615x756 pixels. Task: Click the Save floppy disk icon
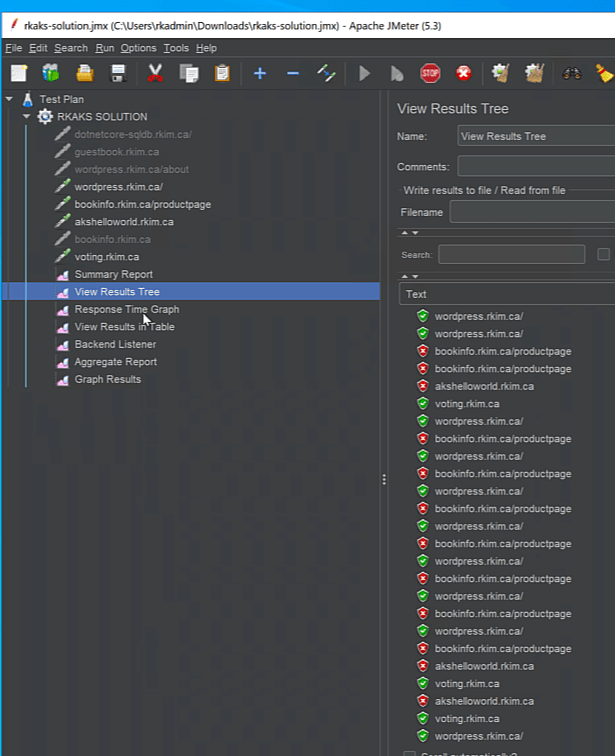coord(118,73)
